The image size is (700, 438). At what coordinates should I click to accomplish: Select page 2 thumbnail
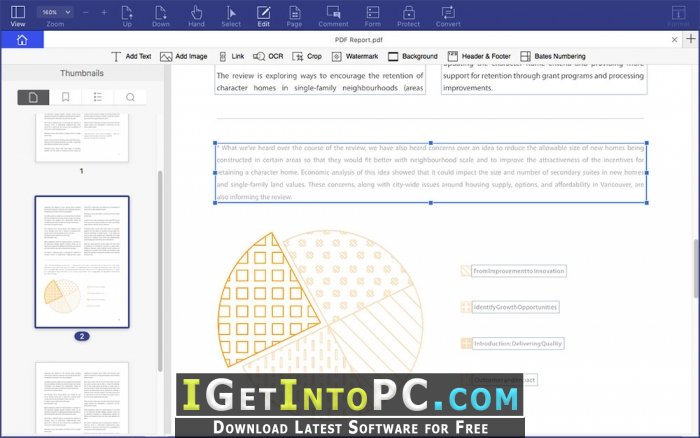(x=82, y=262)
